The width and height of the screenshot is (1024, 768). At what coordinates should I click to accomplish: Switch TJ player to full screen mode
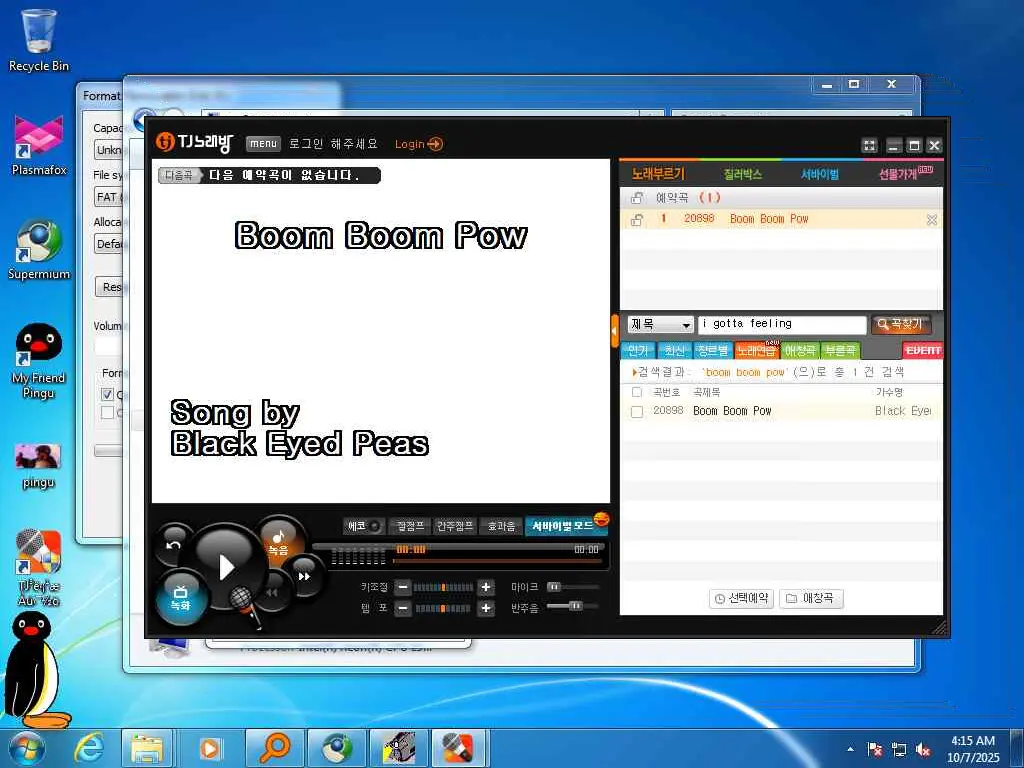point(869,146)
